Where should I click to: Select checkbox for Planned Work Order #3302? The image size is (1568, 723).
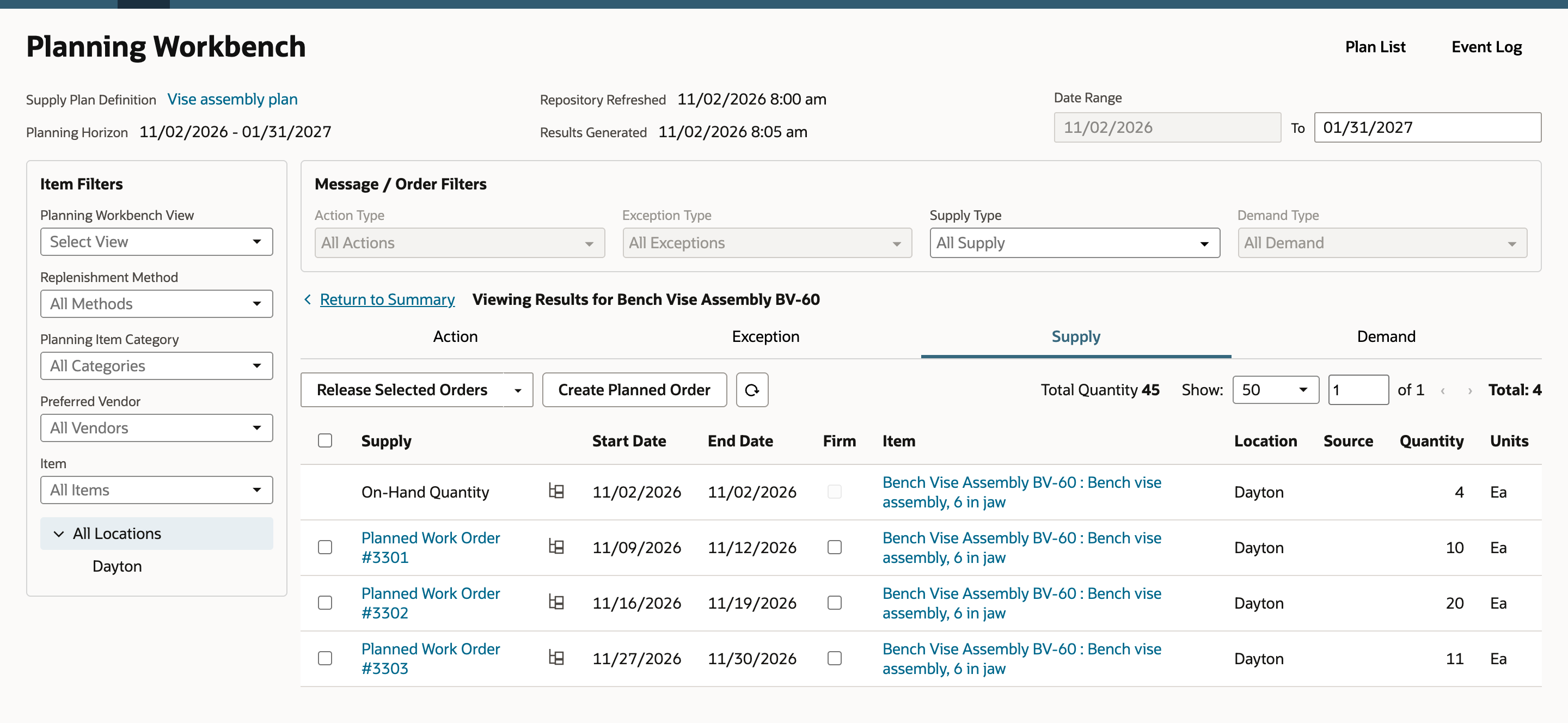point(325,603)
